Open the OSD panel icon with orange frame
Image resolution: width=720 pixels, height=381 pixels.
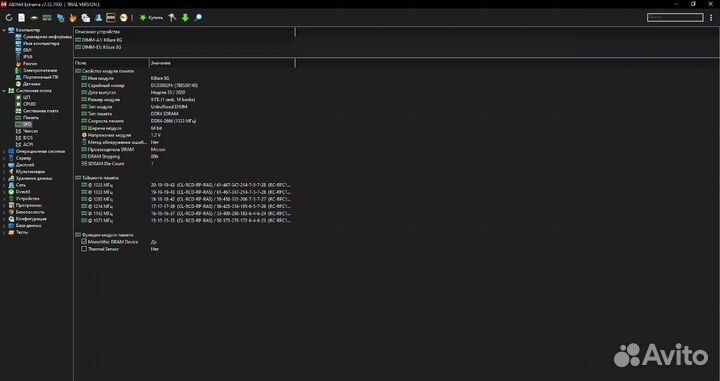click(111, 18)
